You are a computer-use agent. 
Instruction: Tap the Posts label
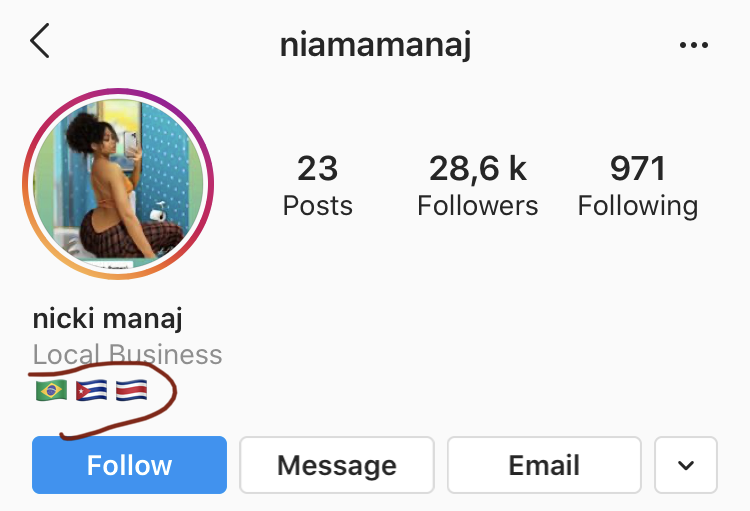click(x=317, y=206)
